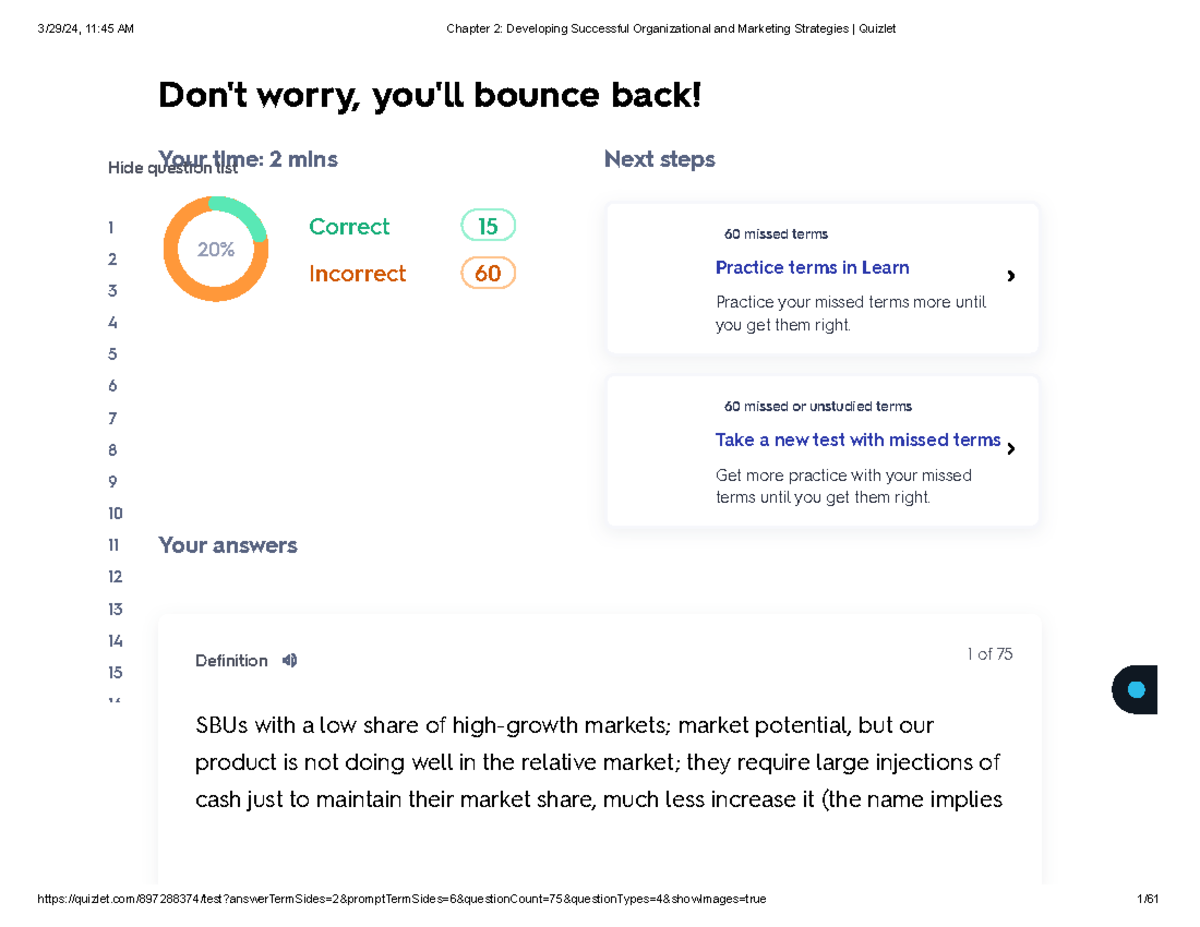Click the 20% score donut chart
This screenshot has height=927, width=1200.
point(216,249)
